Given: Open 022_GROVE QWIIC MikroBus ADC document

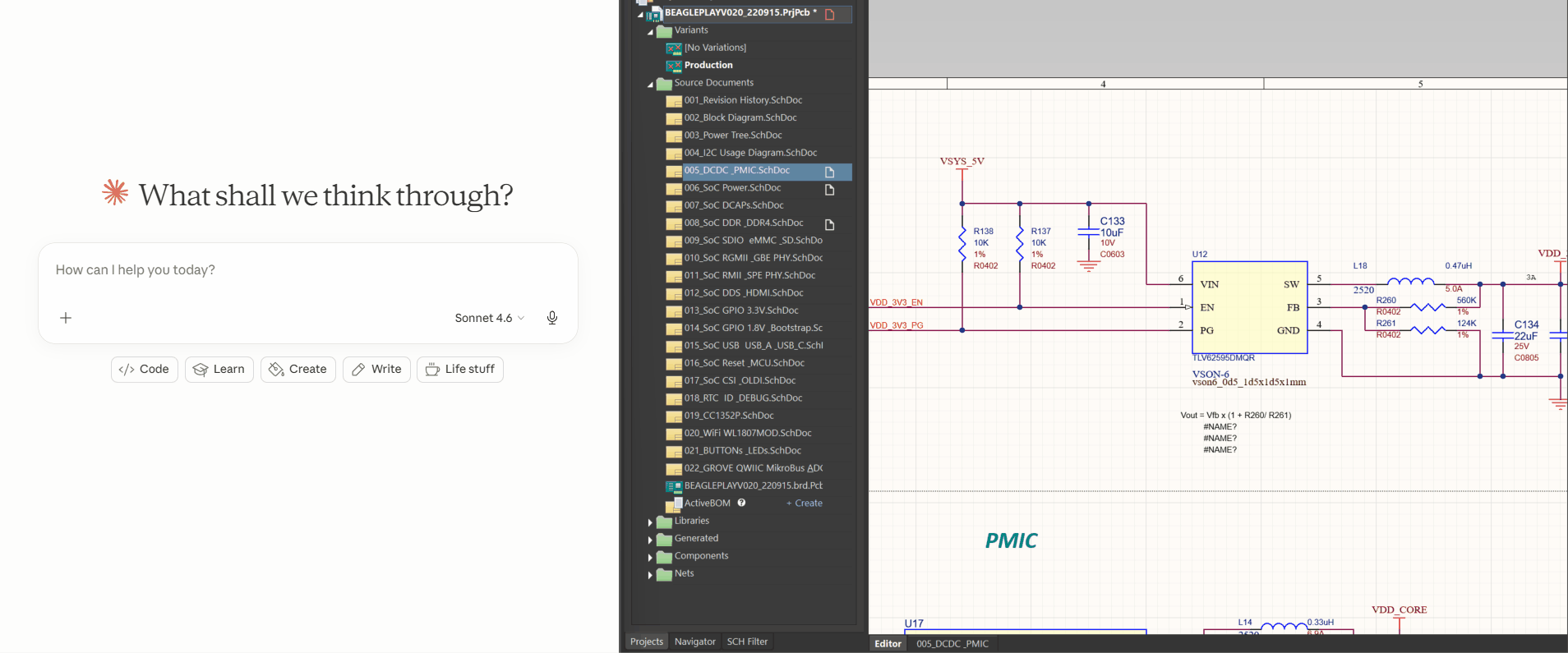Looking at the screenshot, I should click(754, 468).
